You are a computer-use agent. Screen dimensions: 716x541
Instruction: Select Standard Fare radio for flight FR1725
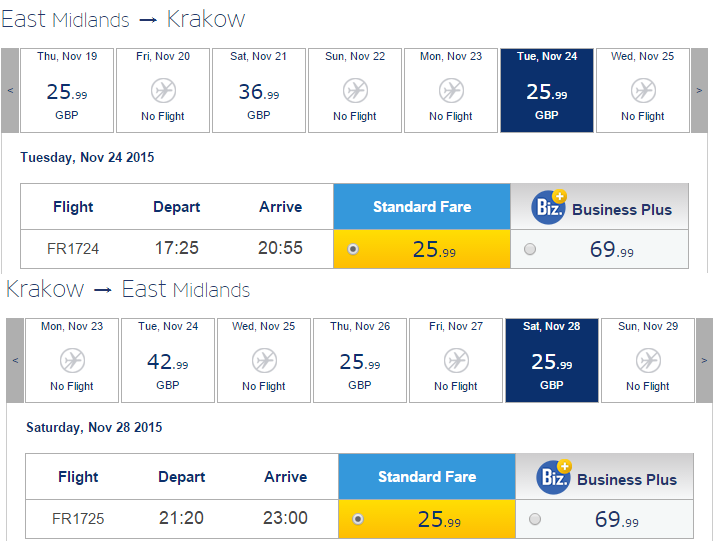click(x=358, y=519)
